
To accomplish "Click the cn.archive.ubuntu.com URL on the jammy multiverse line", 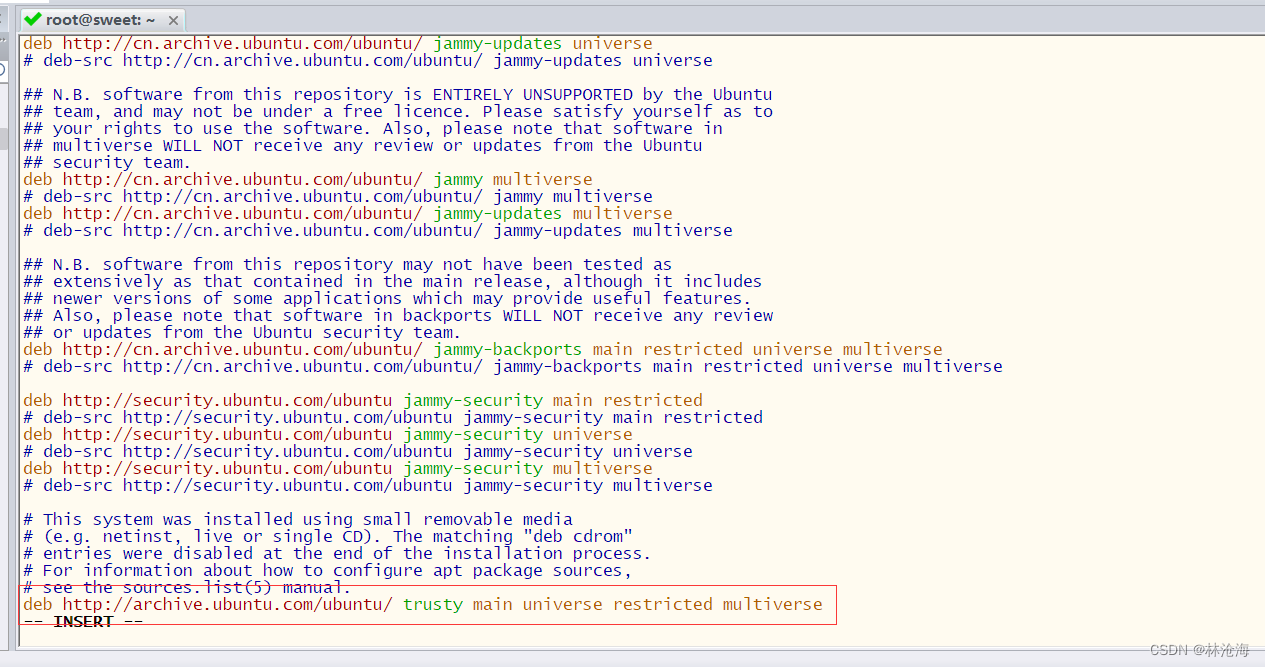I will 240,179.
